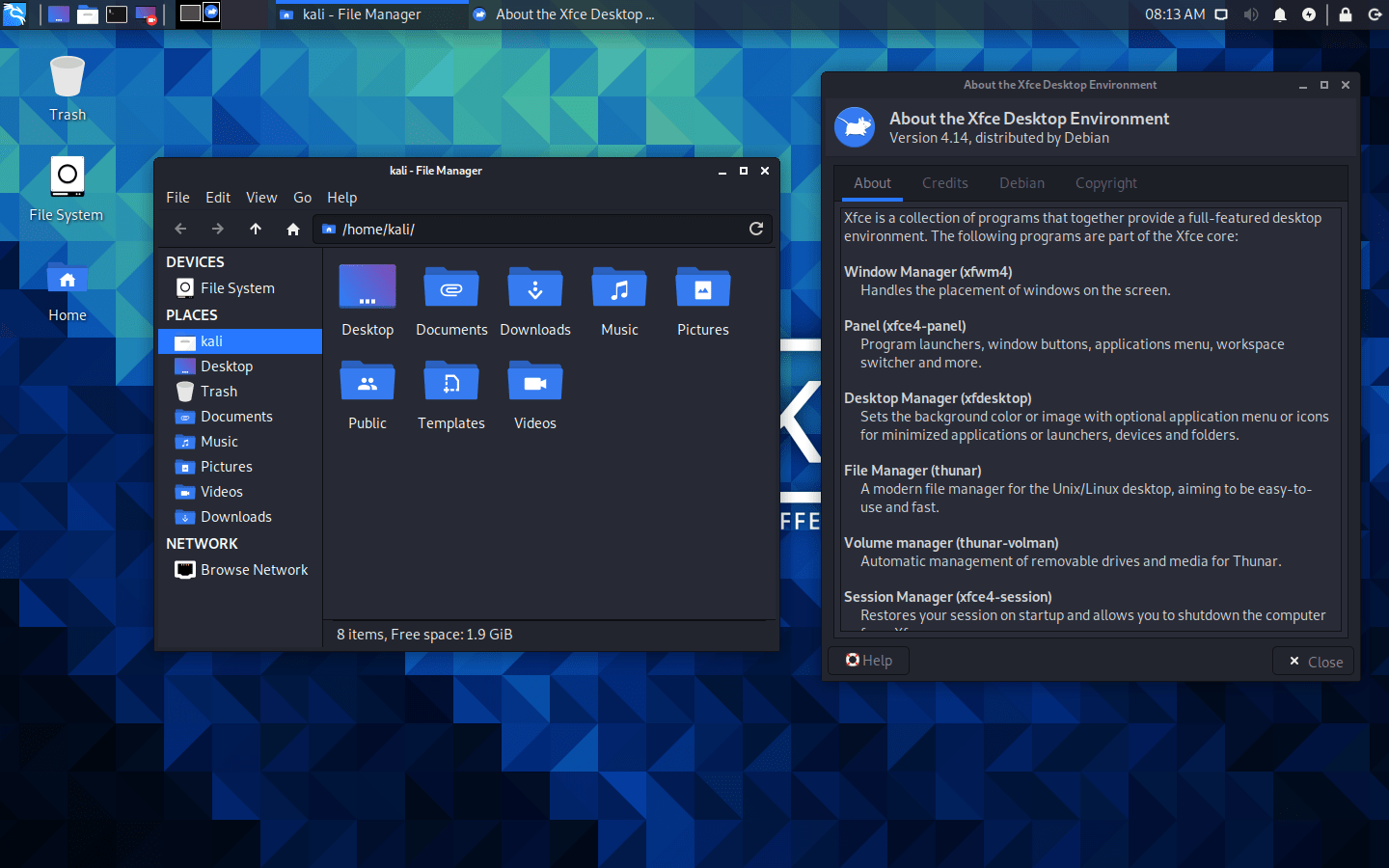
Task: Launch file manager from top panel launcher
Action: 88,14
